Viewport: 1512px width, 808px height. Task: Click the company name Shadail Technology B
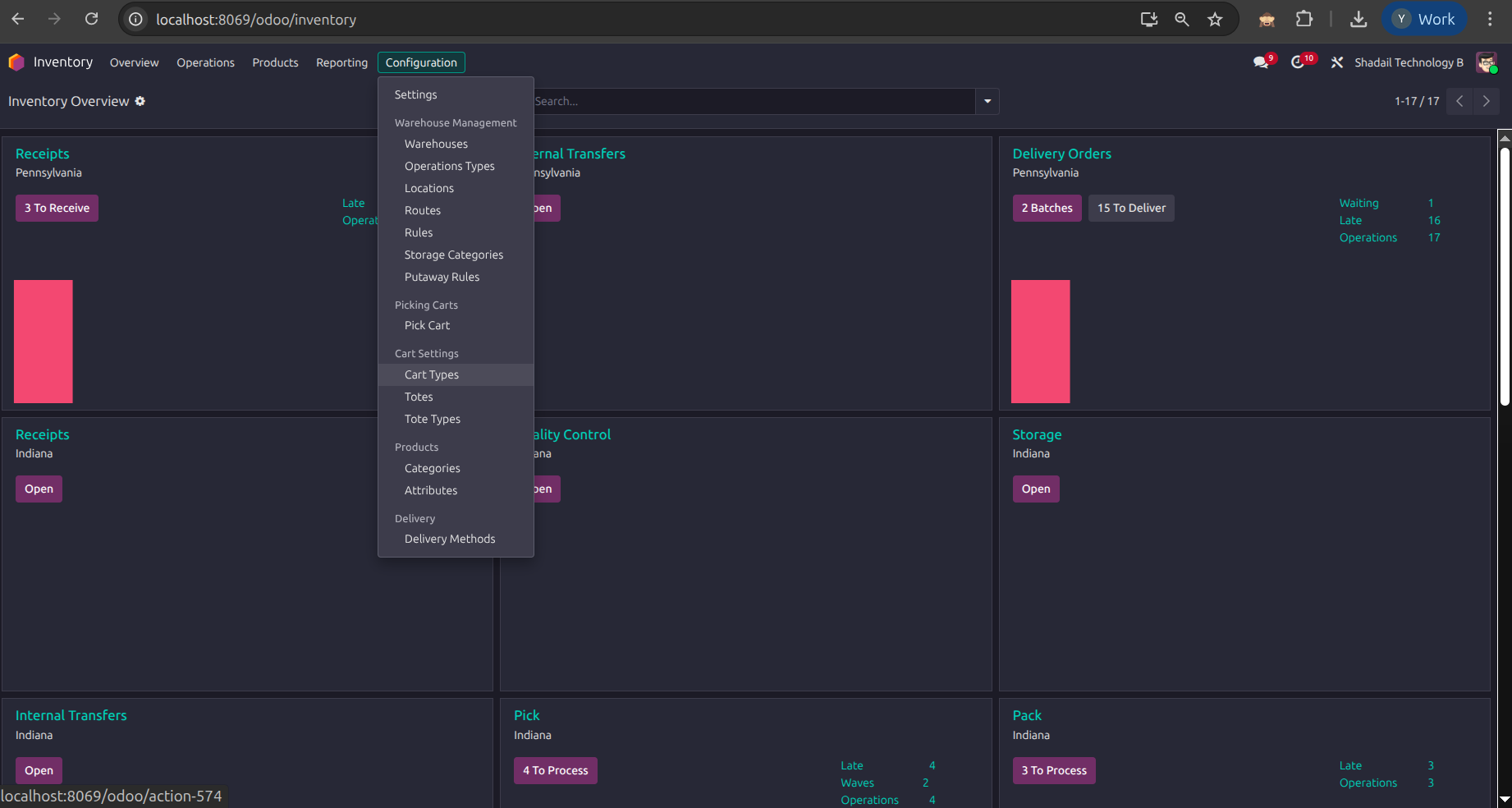1409,62
